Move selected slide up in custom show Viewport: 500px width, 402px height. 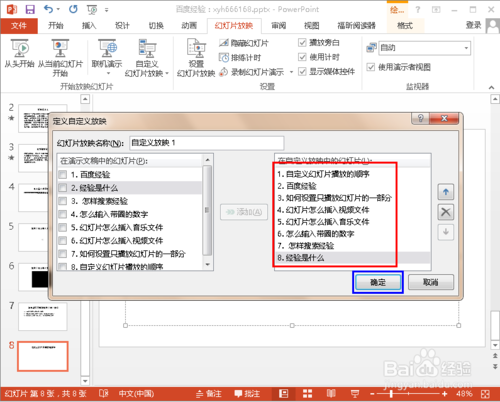click(446, 192)
